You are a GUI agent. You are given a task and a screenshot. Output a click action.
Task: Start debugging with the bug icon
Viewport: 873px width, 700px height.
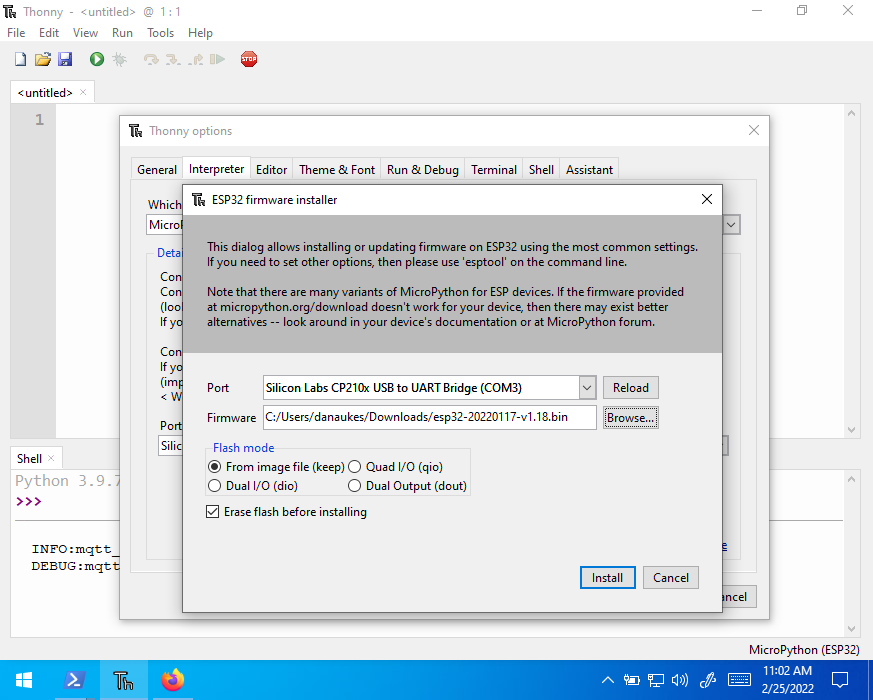119,59
